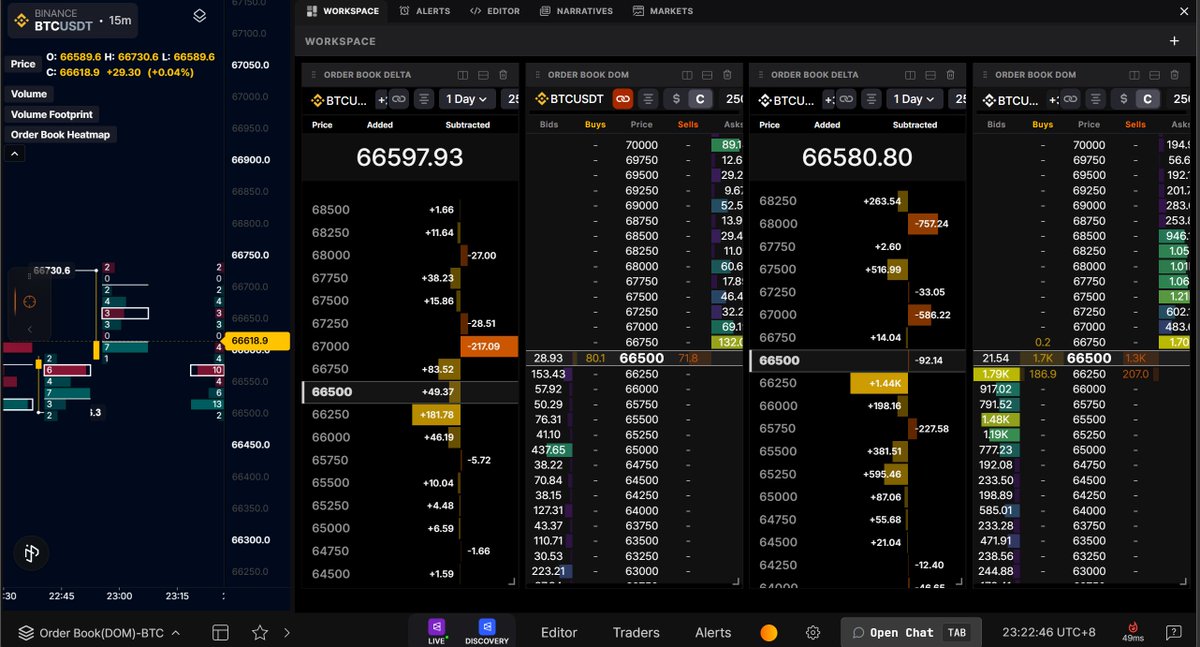Image resolution: width=1200 pixels, height=647 pixels.
Task: Open Alerts in the bottom bar
Action: 713,632
